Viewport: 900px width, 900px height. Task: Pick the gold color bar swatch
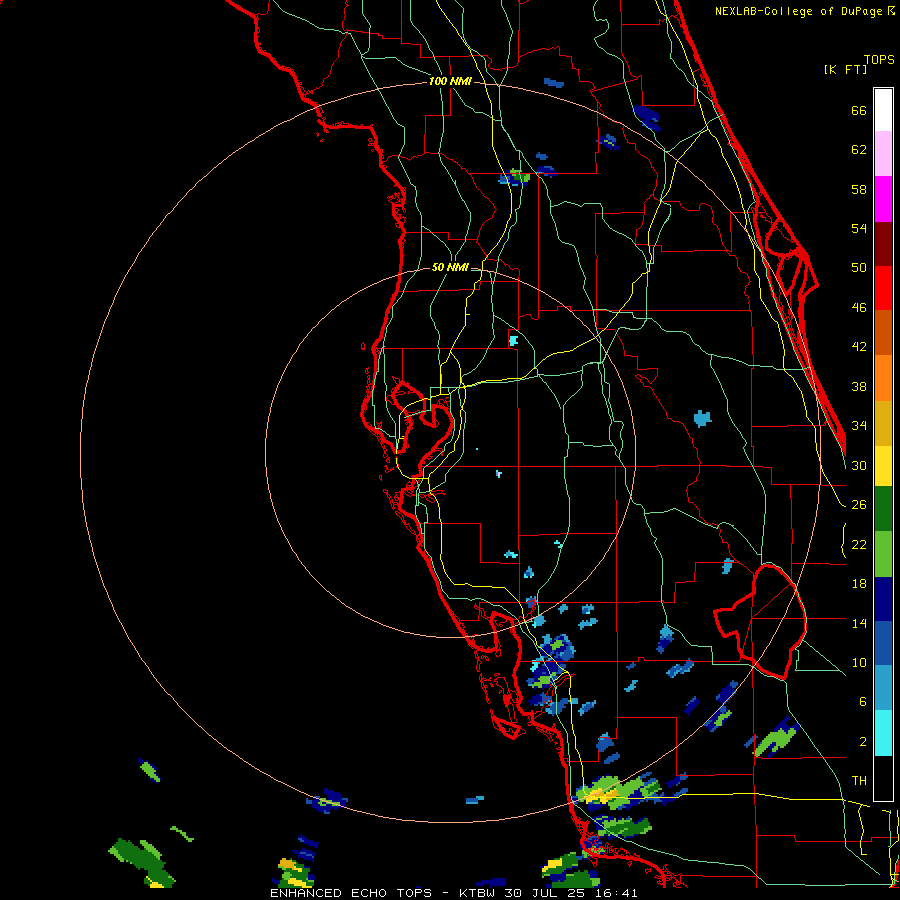pyautogui.click(x=883, y=423)
